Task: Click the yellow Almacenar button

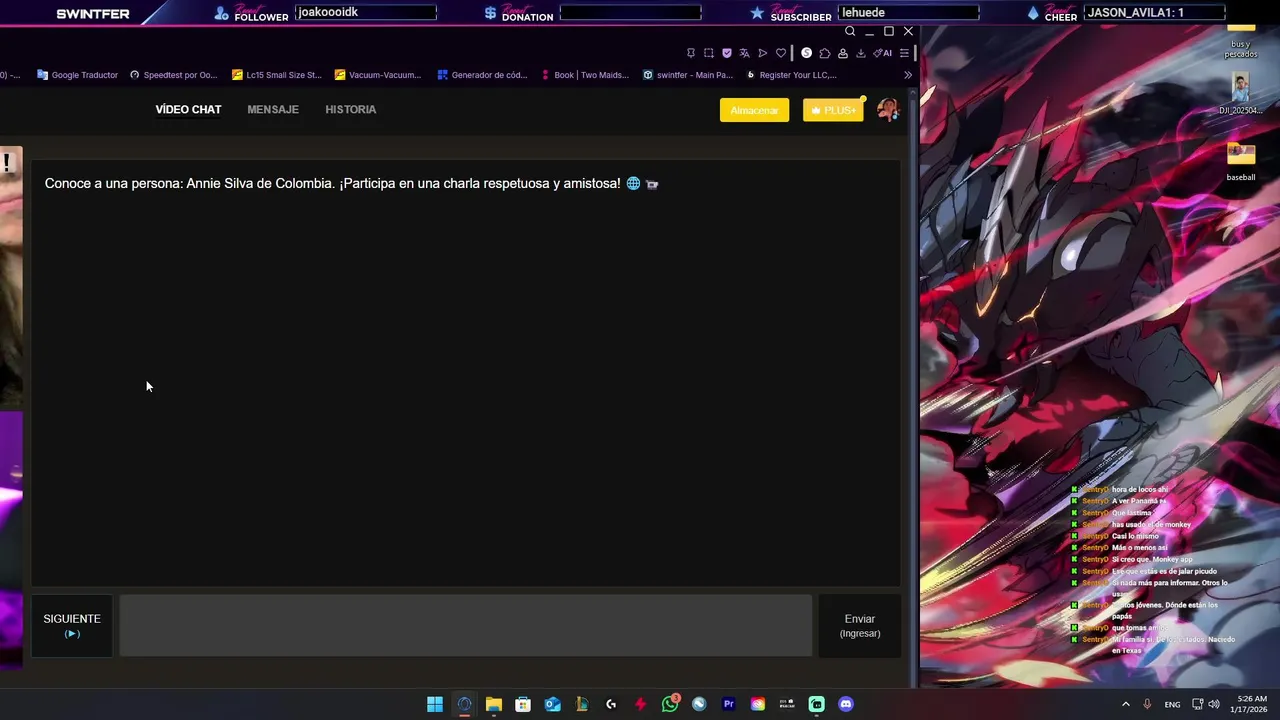Action: pyautogui.click(x=754, y=110)
